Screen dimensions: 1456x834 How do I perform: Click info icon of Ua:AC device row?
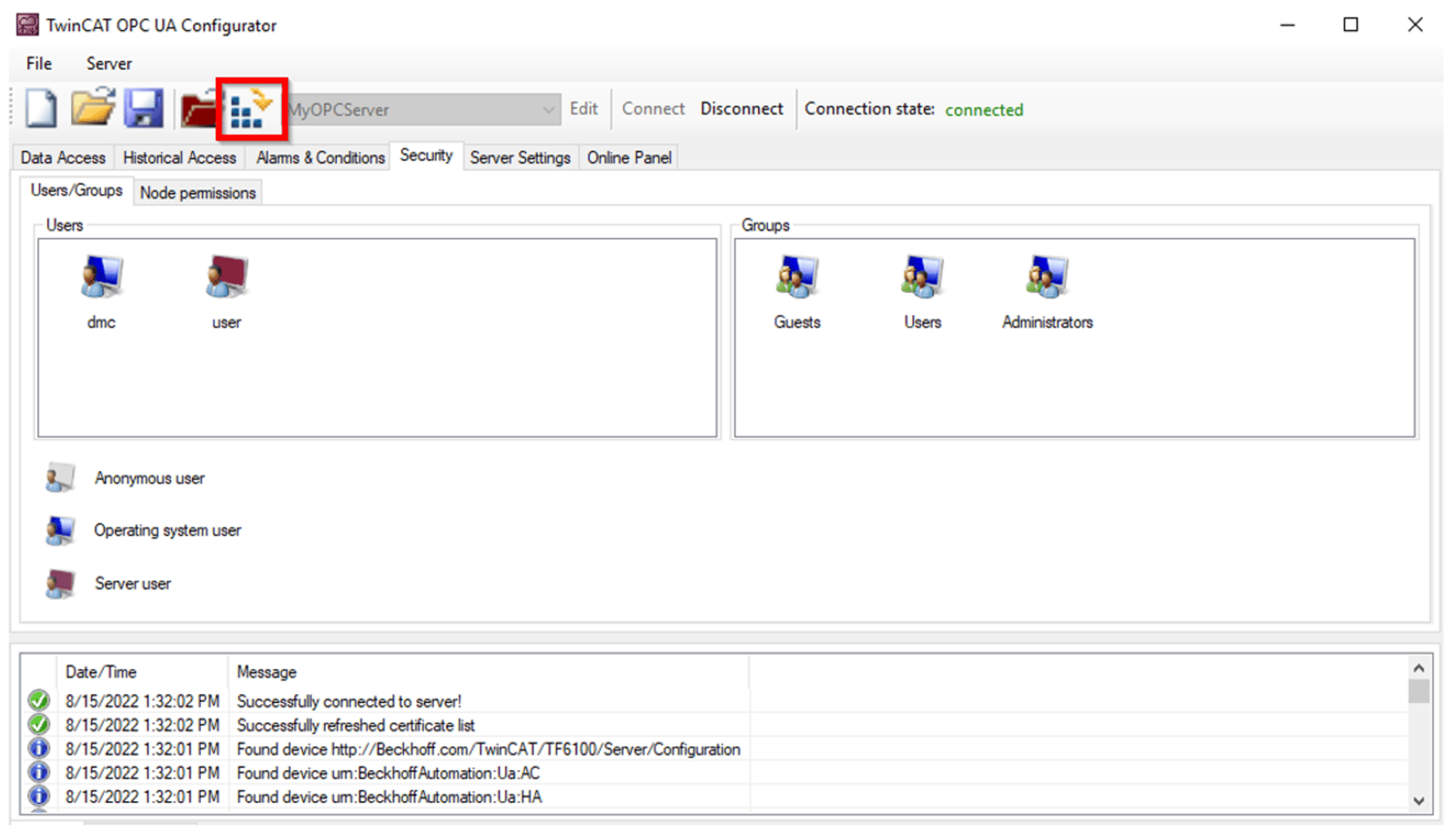(38, 772)
